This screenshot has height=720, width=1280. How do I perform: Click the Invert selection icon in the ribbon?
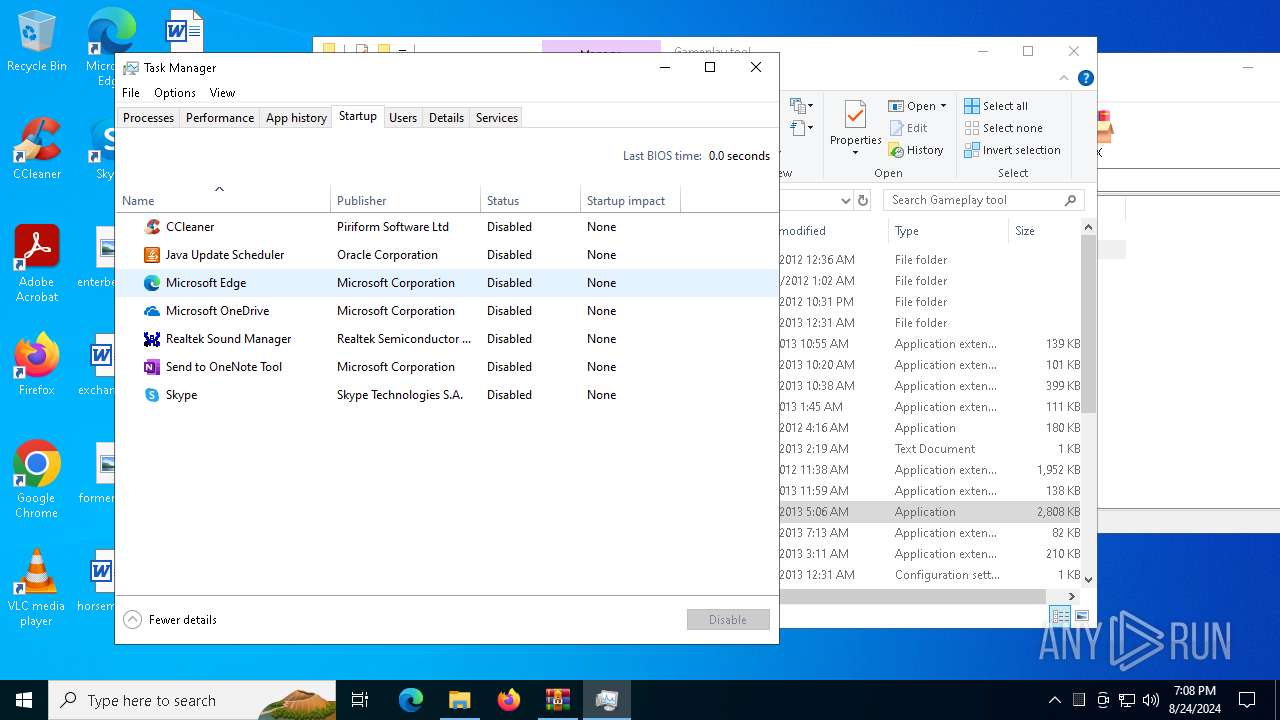(972, 150)
